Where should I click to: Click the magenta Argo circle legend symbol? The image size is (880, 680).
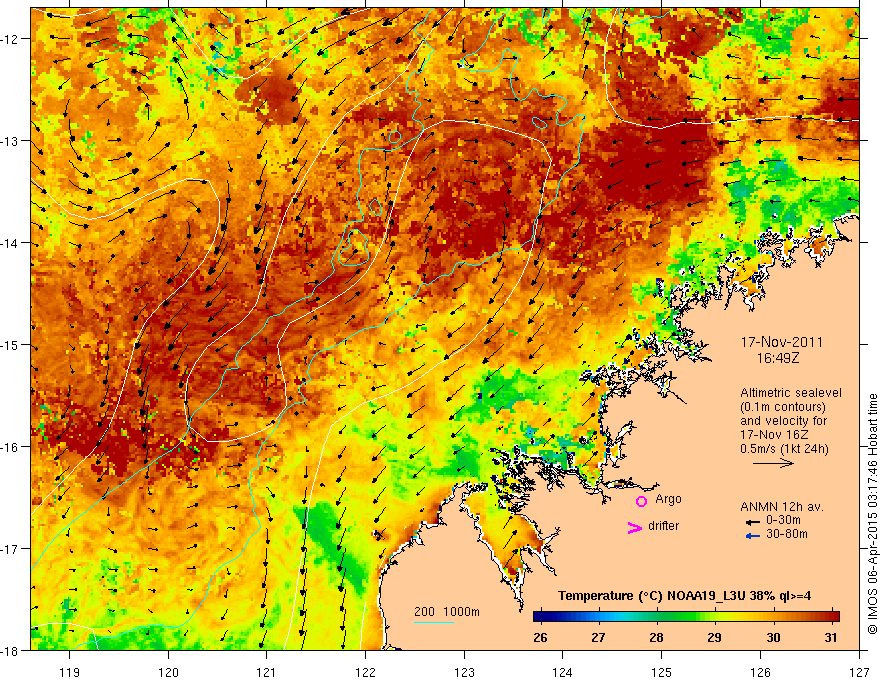pos(641,501)
